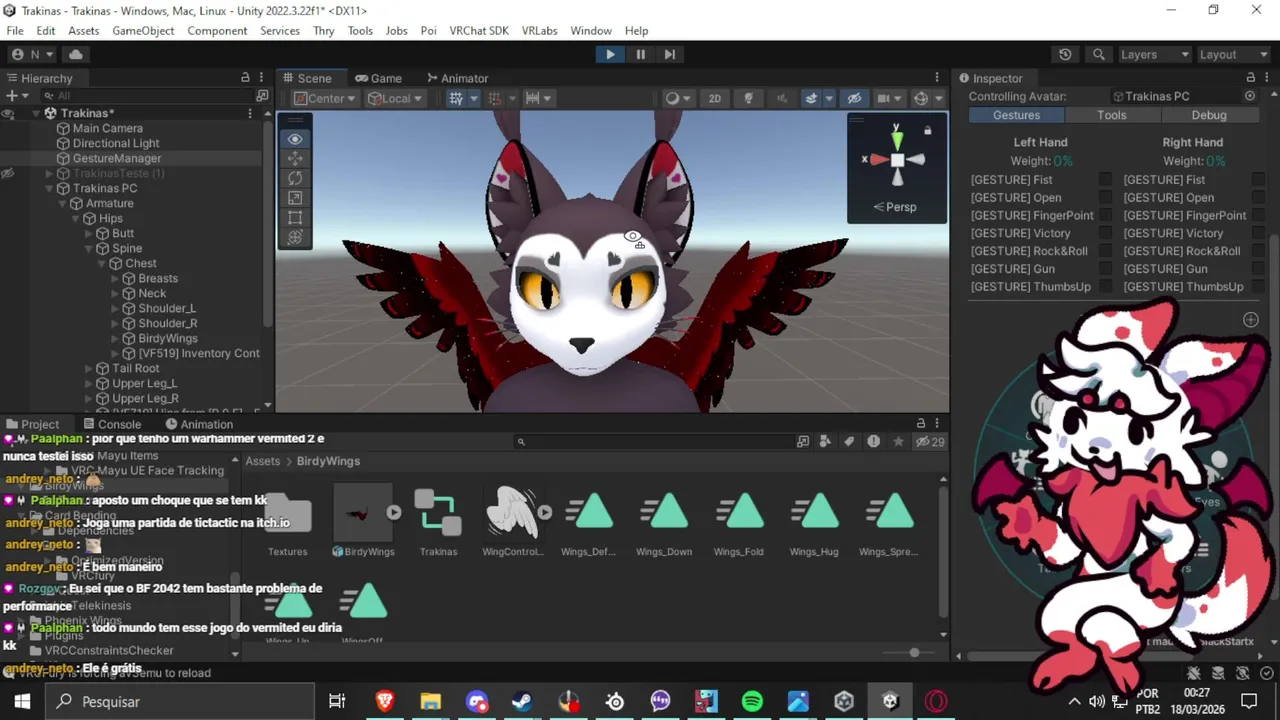Select the Rect tool in Scene overlay

[x=295, y=217]
